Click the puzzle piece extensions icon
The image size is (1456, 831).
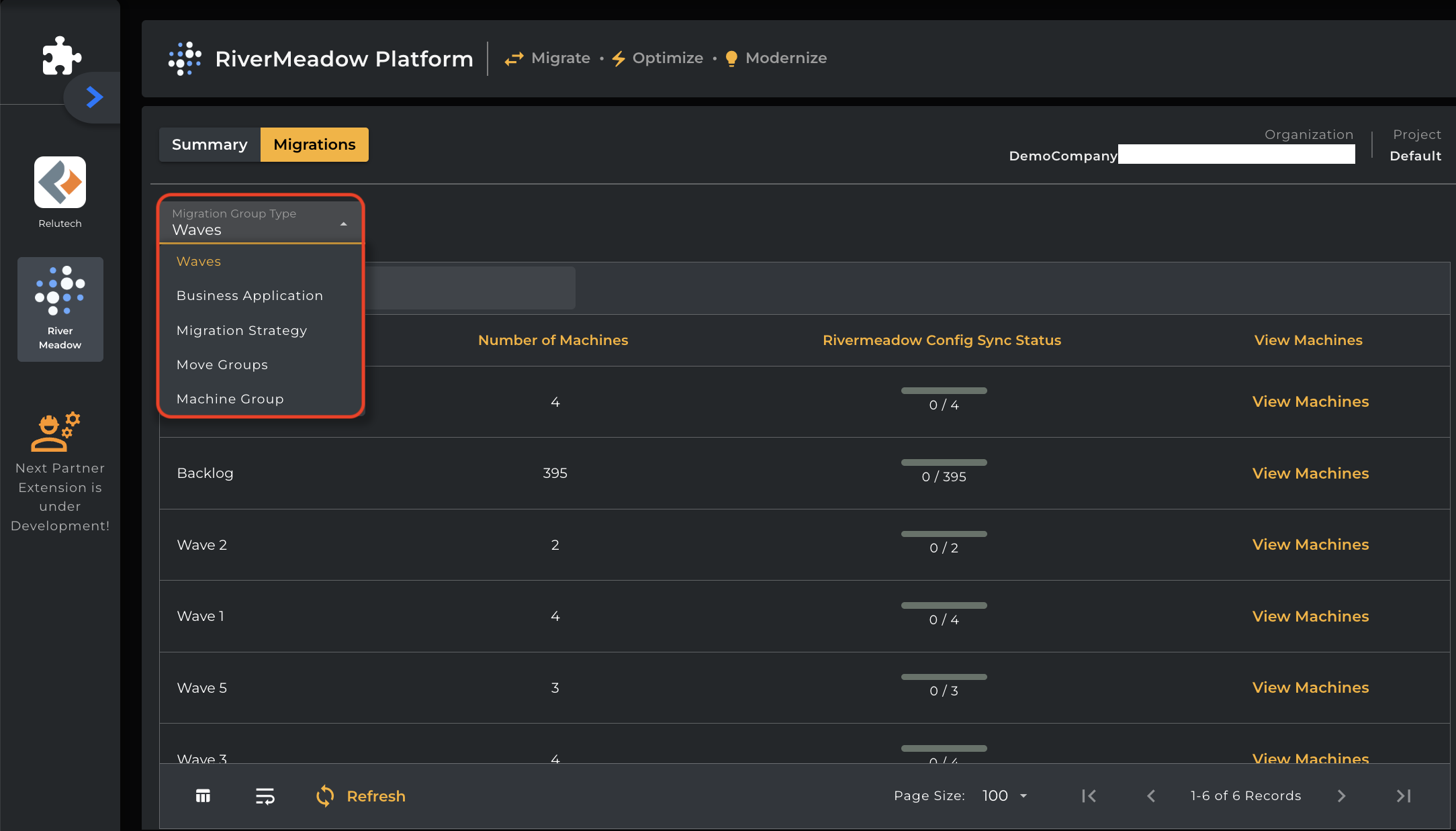(x=61, y=55)
